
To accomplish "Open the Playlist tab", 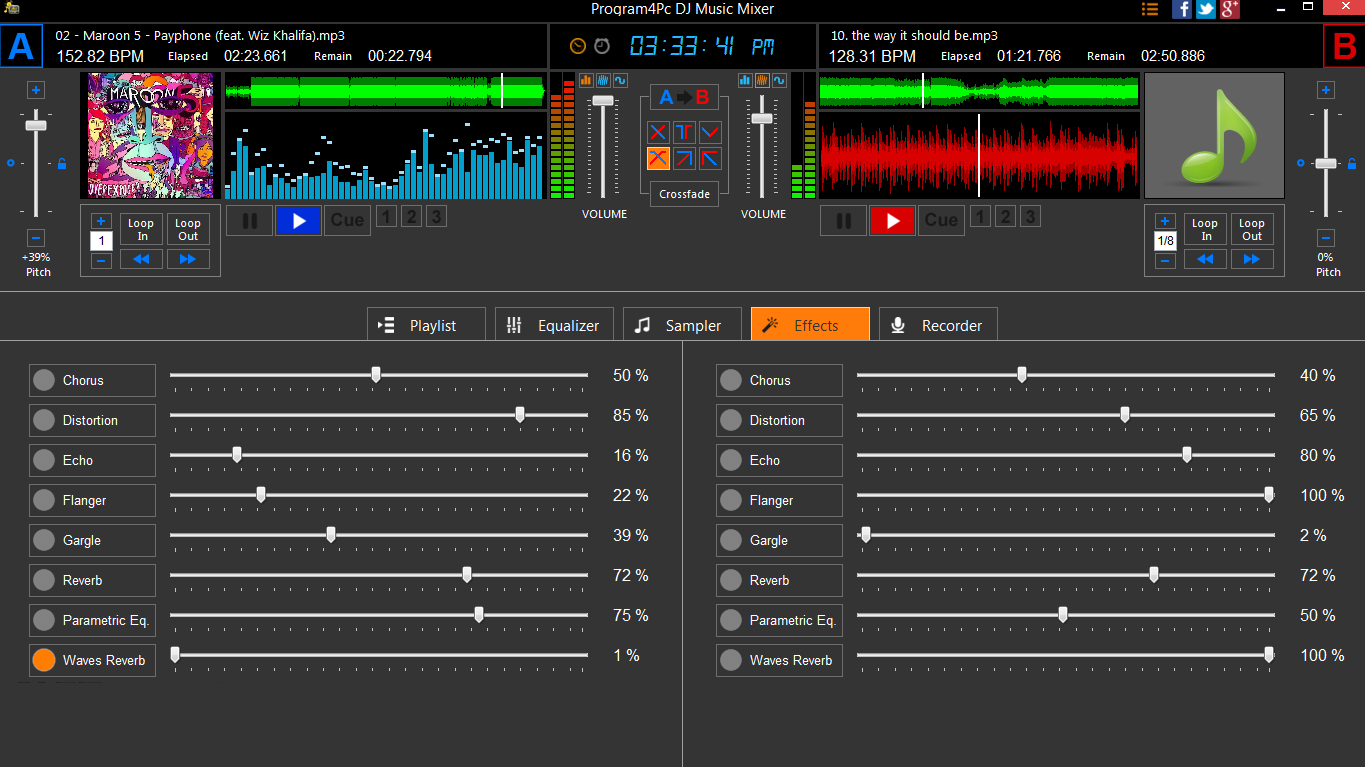I will point(426,324).
